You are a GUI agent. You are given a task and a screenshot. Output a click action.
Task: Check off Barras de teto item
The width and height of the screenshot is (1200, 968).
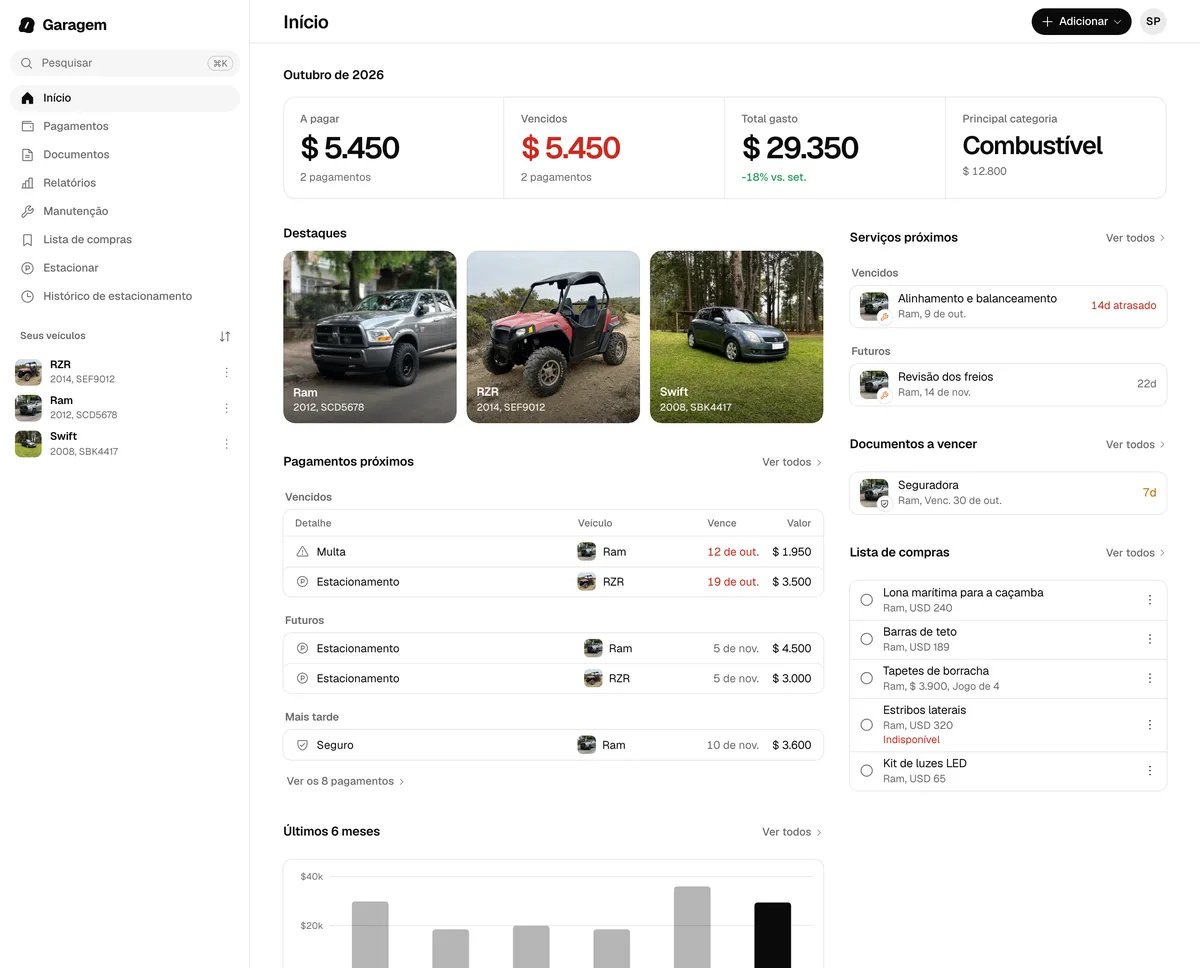[867, 639]
